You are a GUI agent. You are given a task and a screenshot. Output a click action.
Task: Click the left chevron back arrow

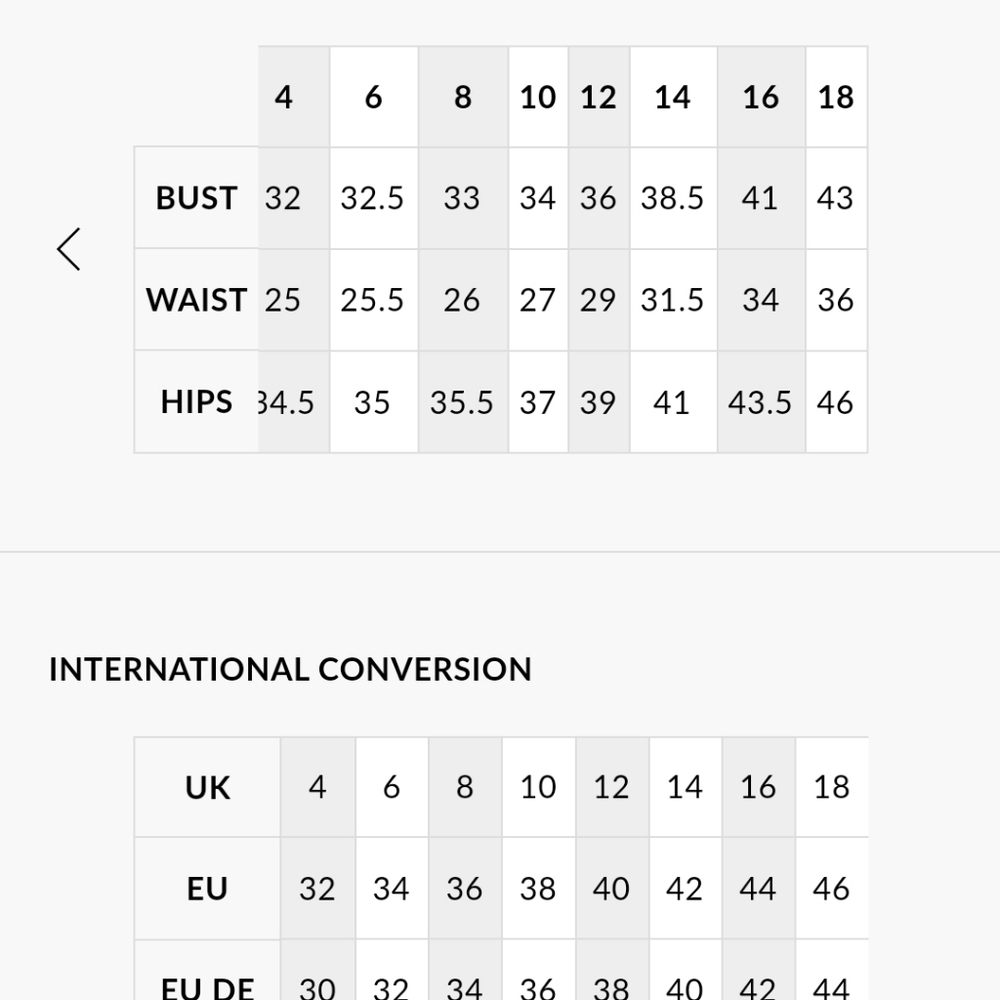point(68,249)
